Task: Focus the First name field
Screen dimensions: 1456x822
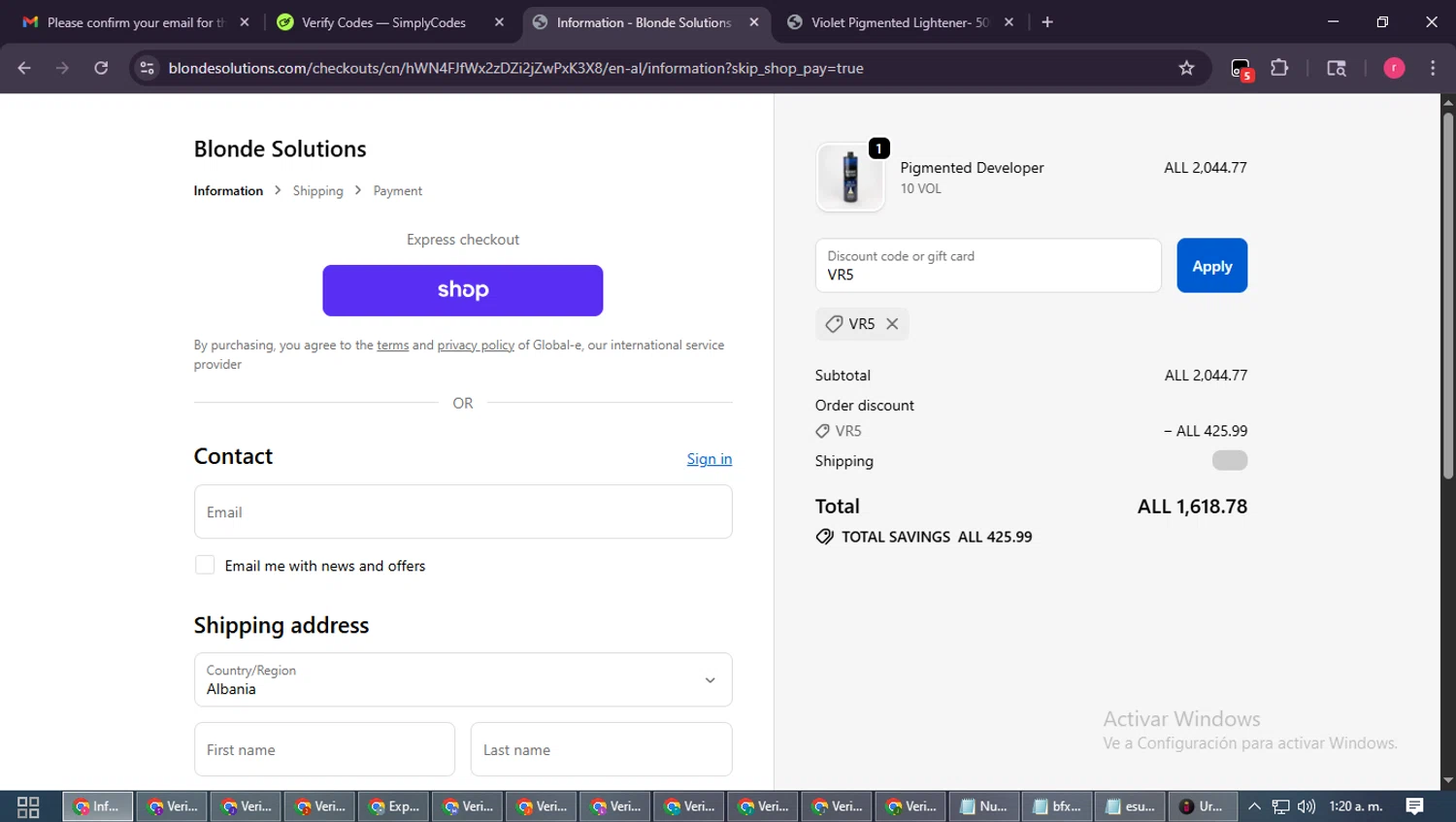Action: pos(324,749)
